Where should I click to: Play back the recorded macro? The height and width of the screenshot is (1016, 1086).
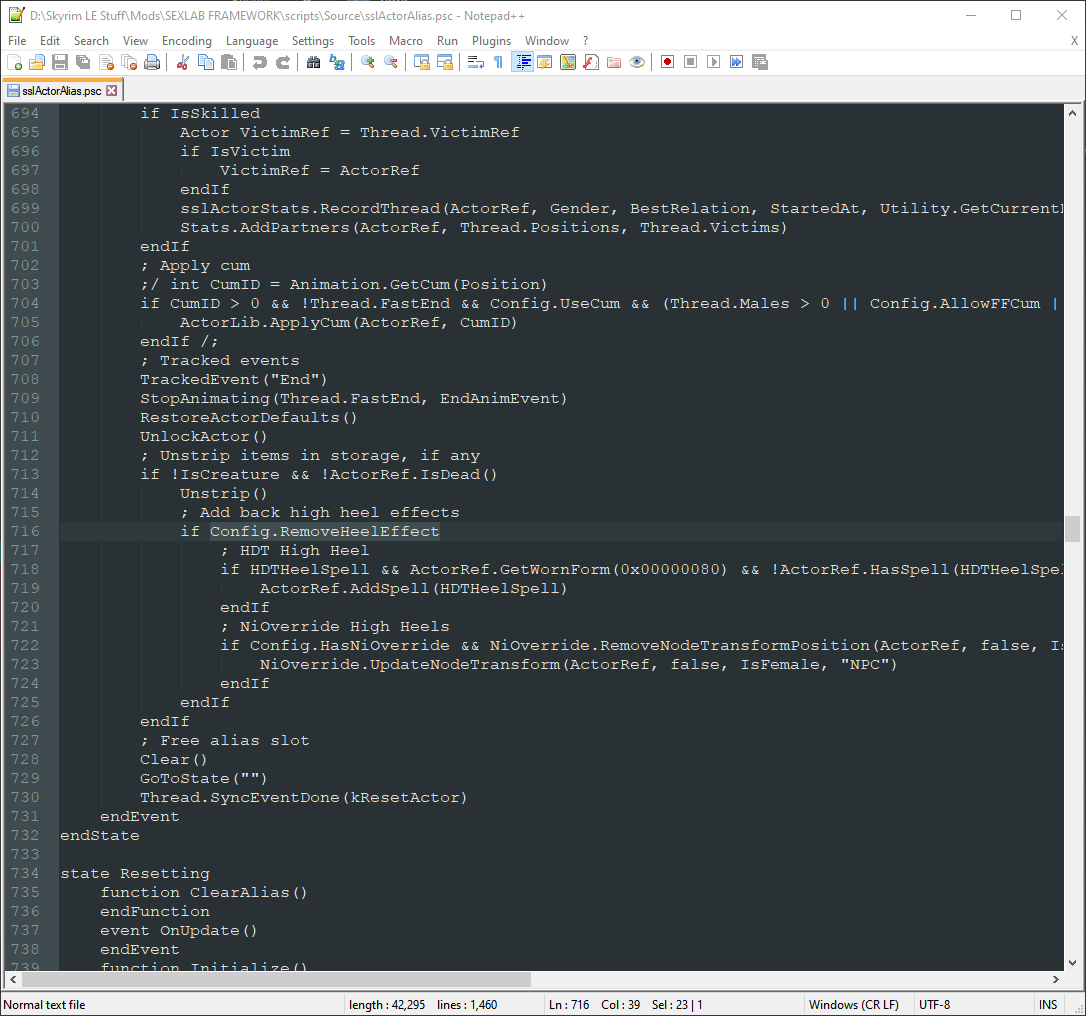click(713, 62)
